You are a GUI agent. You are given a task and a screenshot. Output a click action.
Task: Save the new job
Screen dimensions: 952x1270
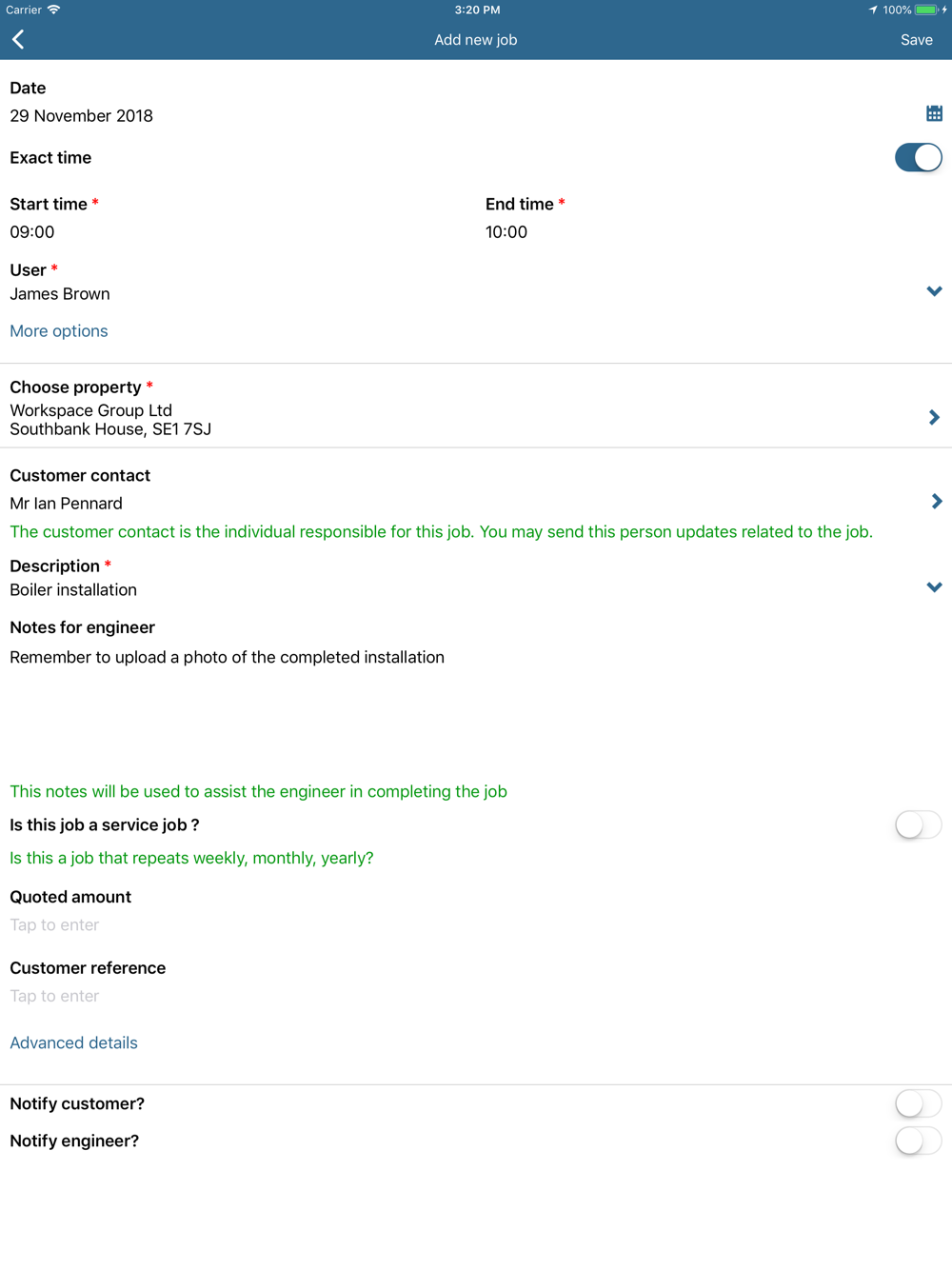(916, 40)
